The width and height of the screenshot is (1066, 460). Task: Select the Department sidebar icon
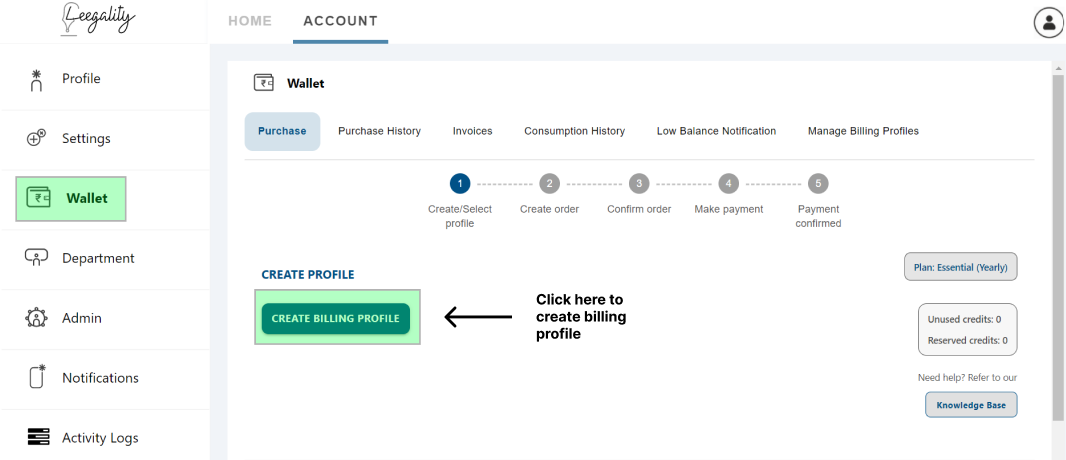pyautogui.click(x=37, y=258)
